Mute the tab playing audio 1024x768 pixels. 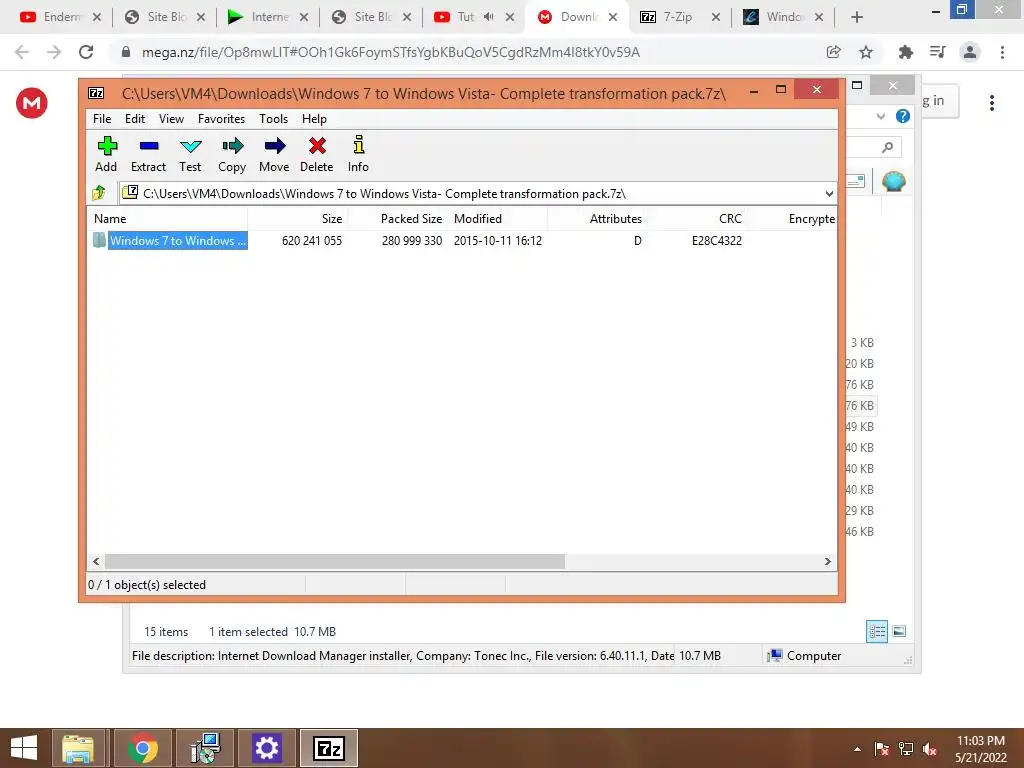[488, 17]
